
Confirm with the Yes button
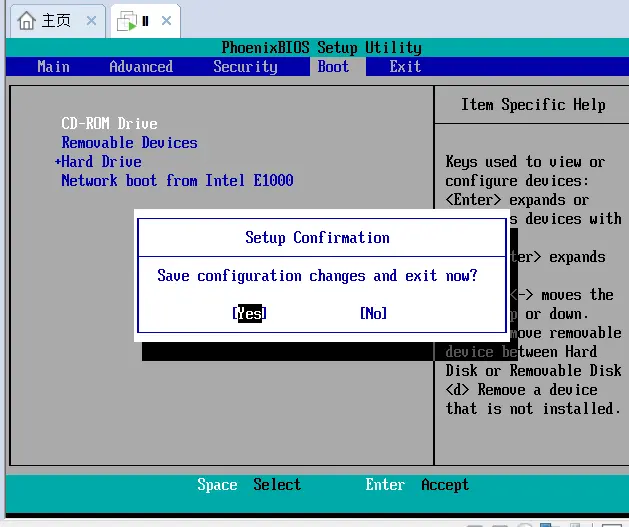pos(250,313)
